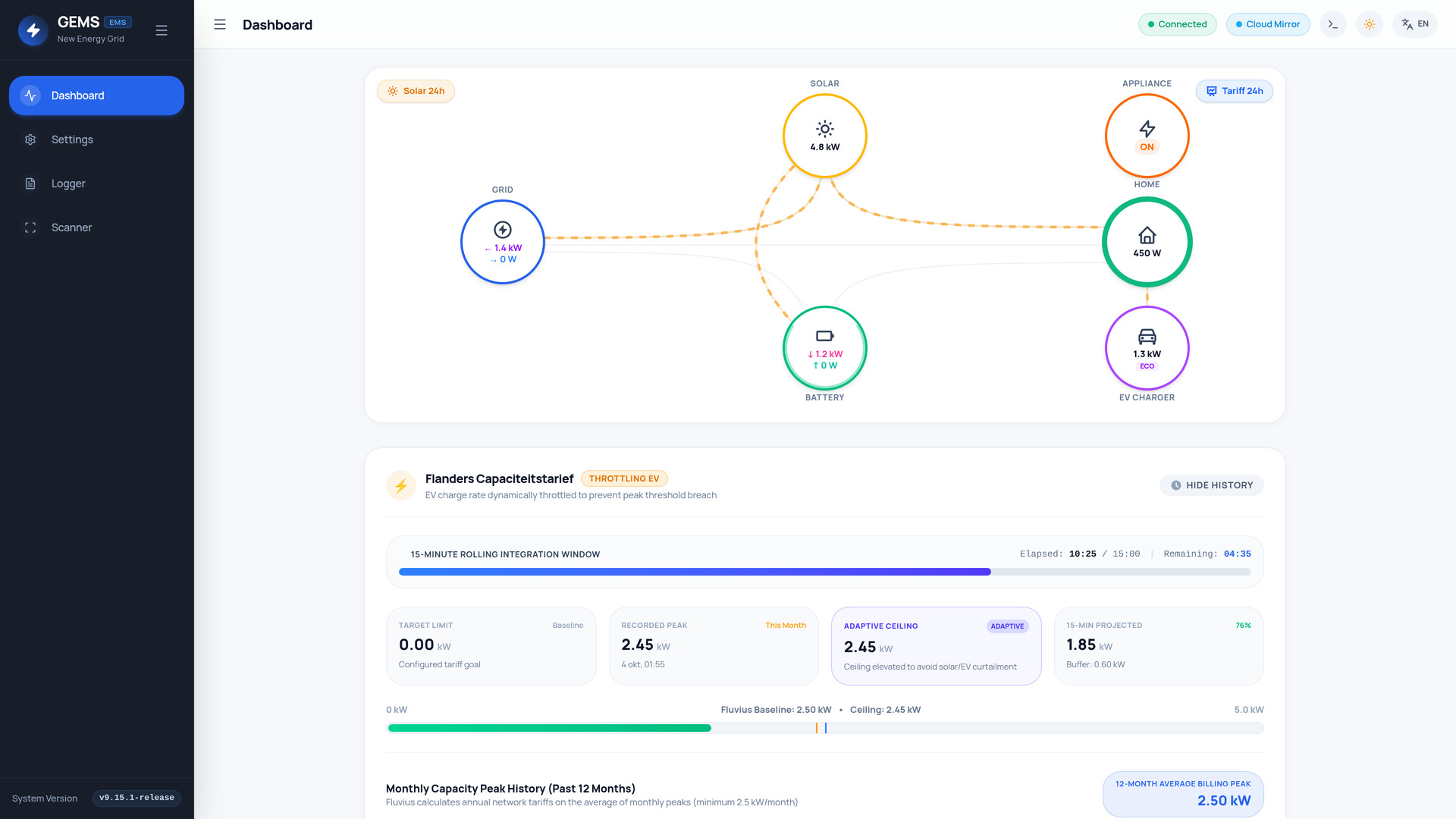Click the Monthly Capacity Peak History heading
The image size is (1456, 819).
tap(510, 789)
